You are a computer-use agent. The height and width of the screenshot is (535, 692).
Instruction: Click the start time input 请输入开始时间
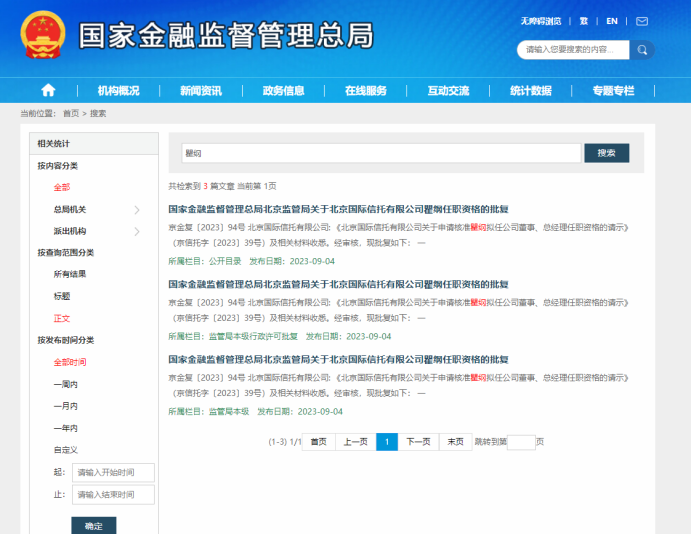113,472
